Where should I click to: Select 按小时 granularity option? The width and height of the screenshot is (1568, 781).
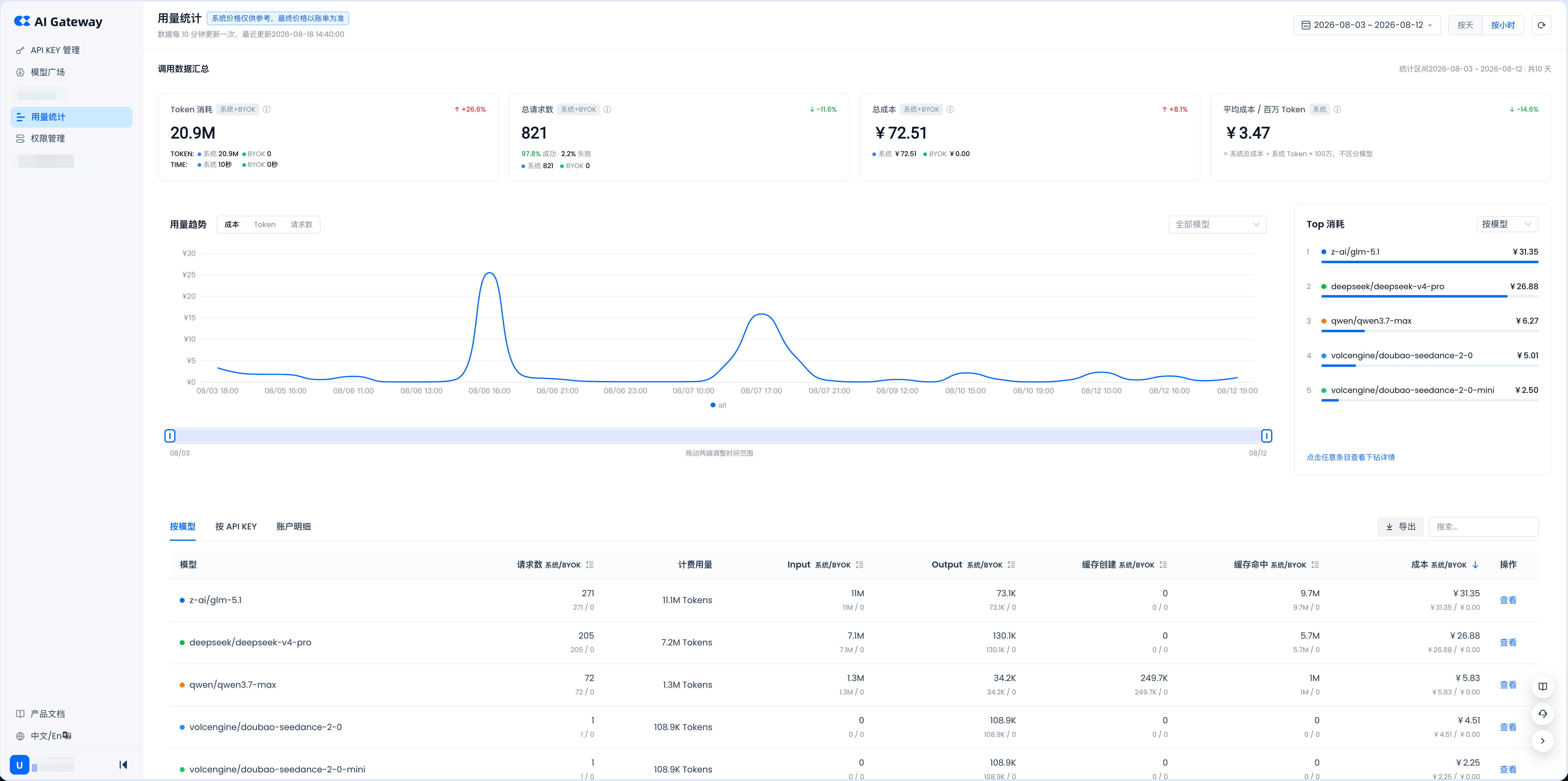(1503, 25)
